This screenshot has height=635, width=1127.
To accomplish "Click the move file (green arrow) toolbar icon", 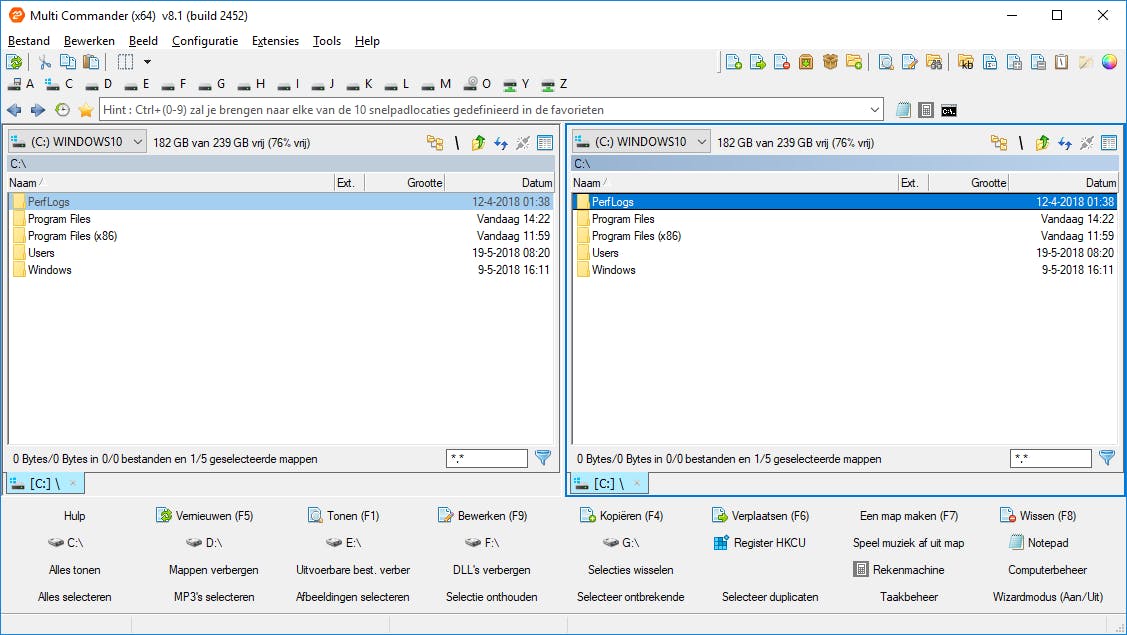I will tap(758, 63).
